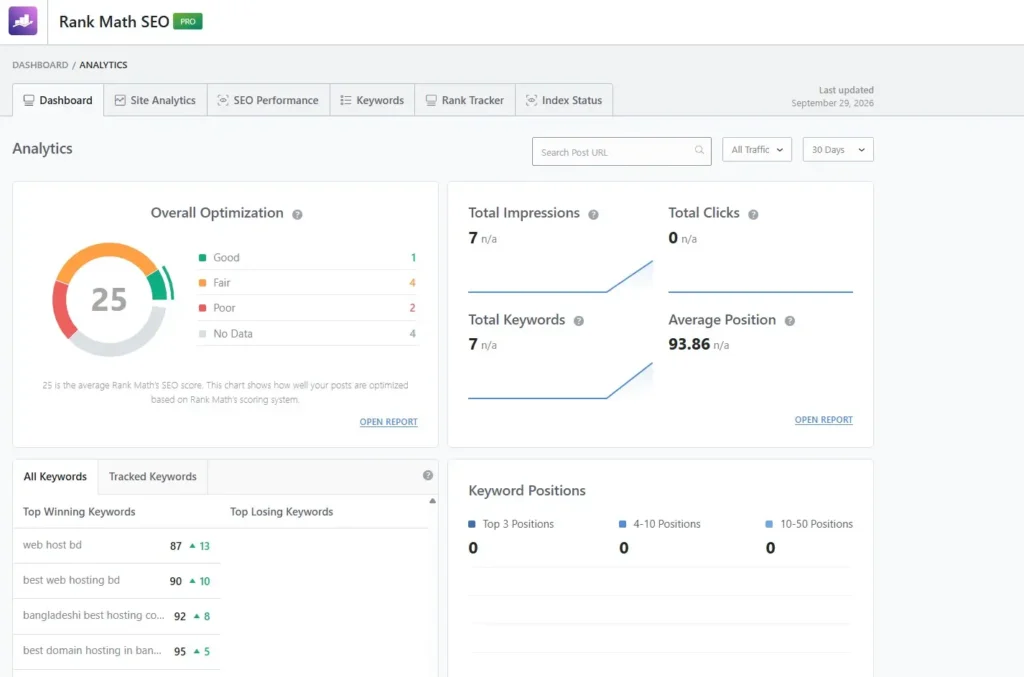Click the Top Losing Keywords heading

[x=281, y=512]
